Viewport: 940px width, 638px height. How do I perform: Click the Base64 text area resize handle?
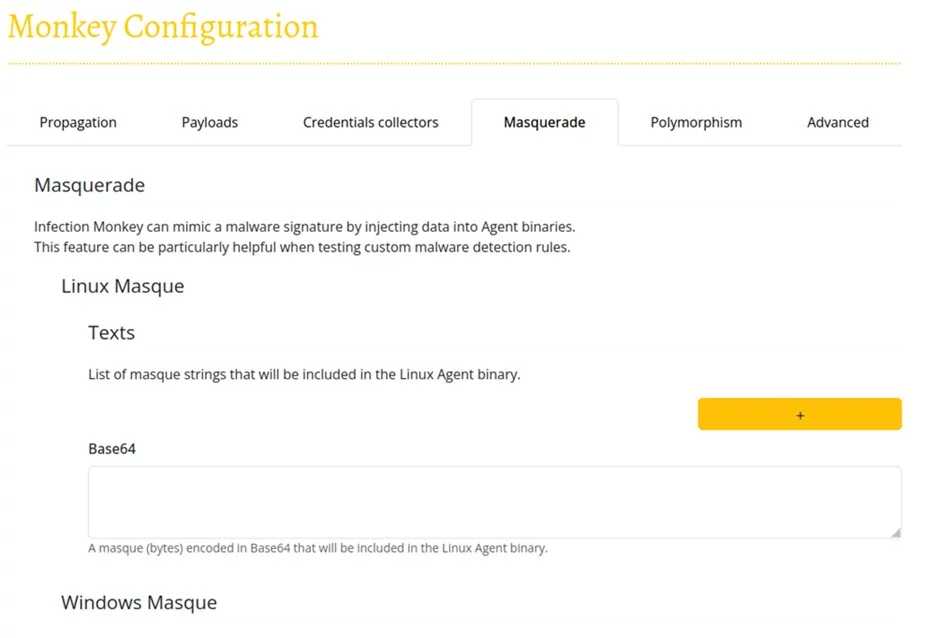click(x=895, y=532)
